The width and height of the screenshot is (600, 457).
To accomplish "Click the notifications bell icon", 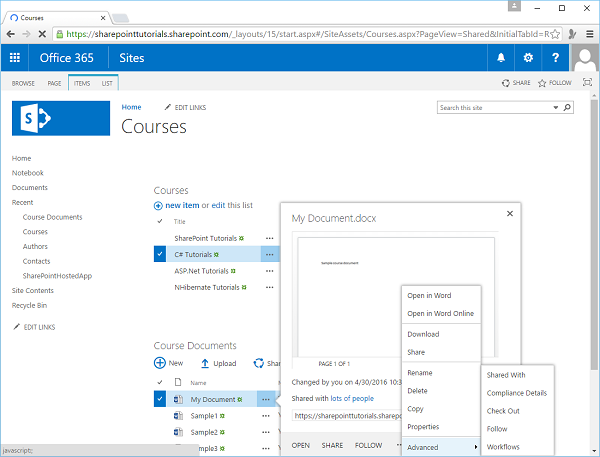I will (x=501, y=57).
